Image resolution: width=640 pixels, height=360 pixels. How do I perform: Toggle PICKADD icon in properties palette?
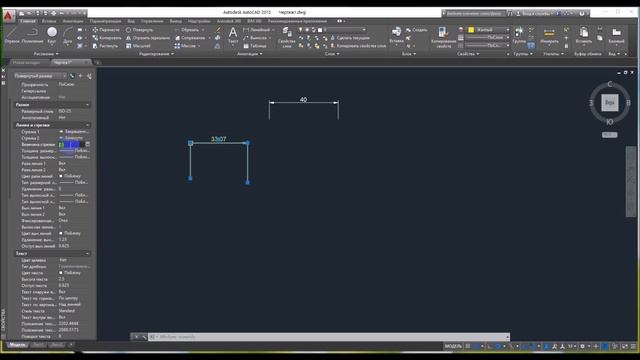tap(72, 76)
